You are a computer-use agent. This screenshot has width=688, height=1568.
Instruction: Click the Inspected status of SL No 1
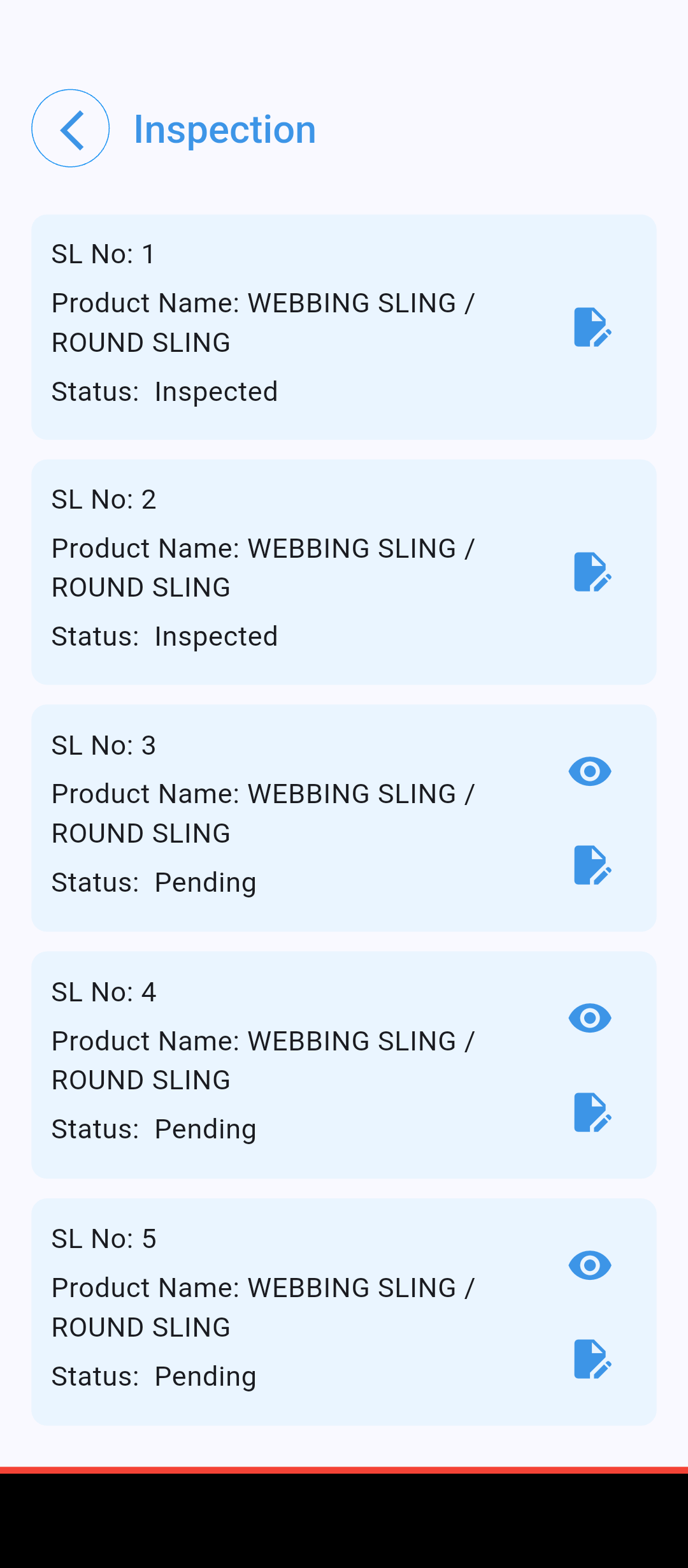(x=216, y=392)
